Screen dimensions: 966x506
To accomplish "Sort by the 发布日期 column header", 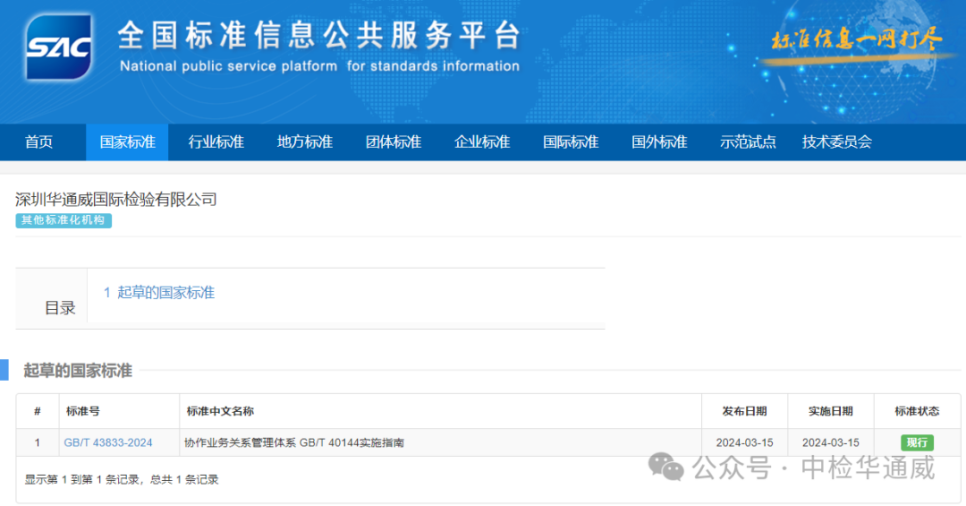I will pyautogui.click(x=744, y=411).
